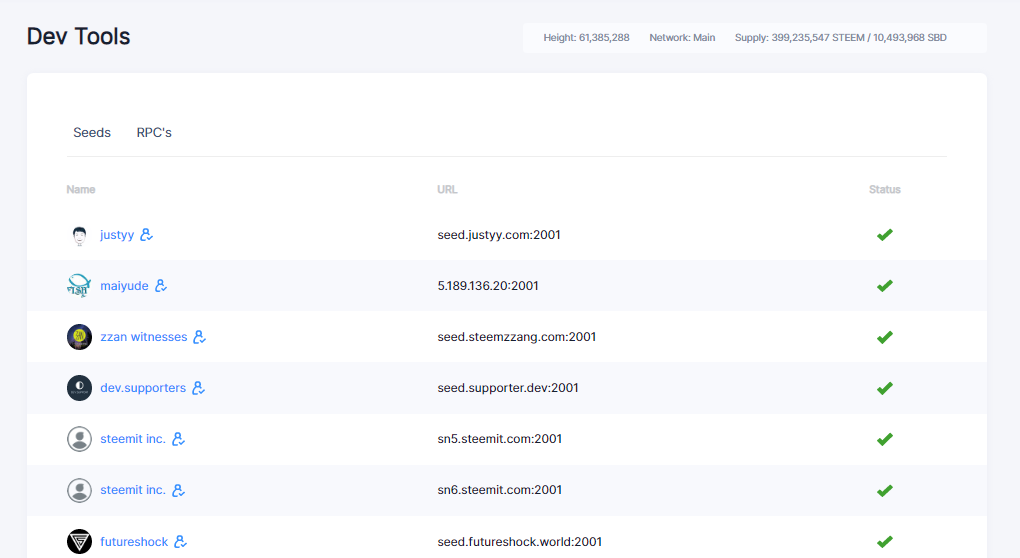Open the dev.supporters link
Image resolution: width=1020 pixels, height=558 pixels.
tap(143, 388)
